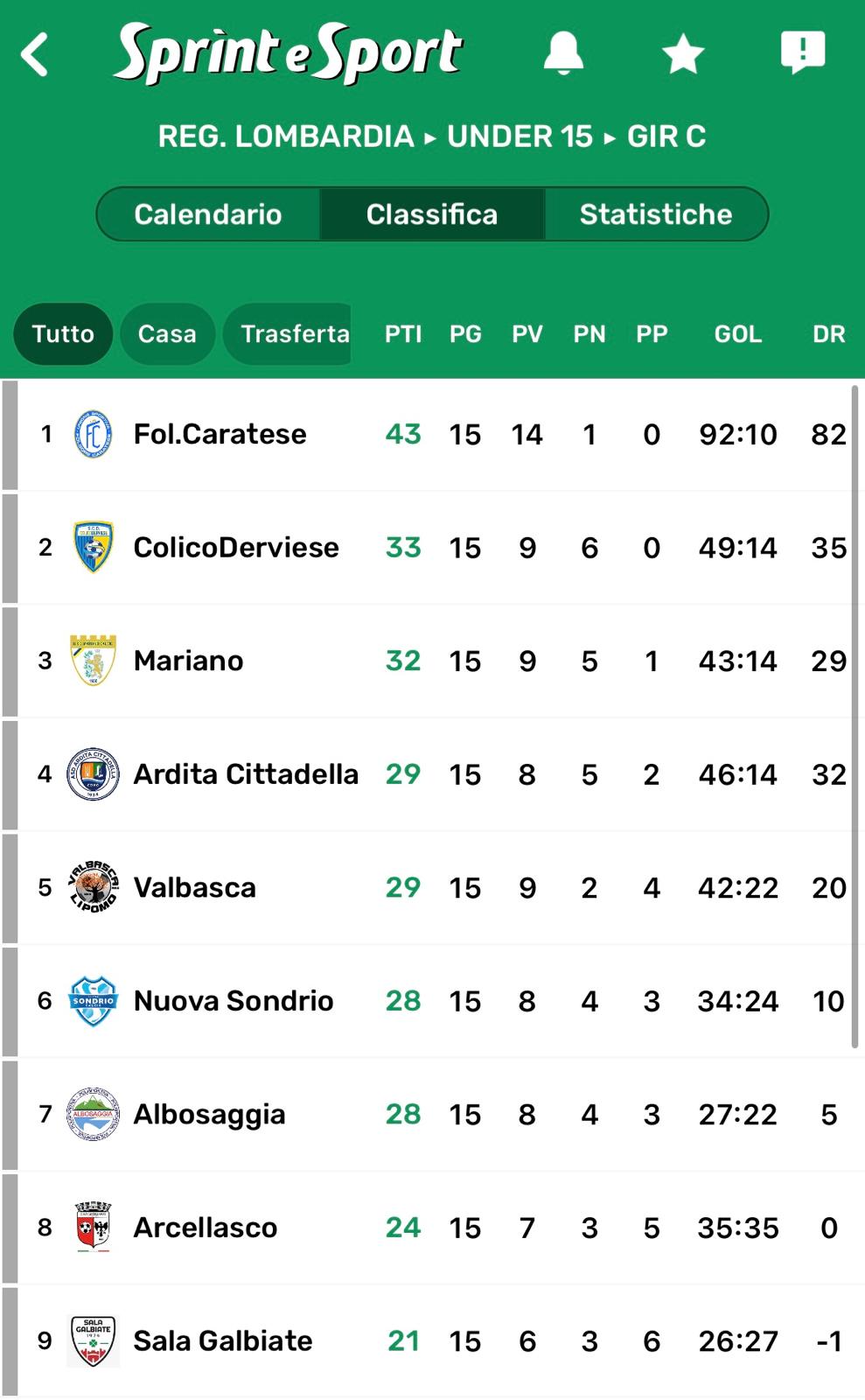Tap the back arrow icon

pos(35,54)
